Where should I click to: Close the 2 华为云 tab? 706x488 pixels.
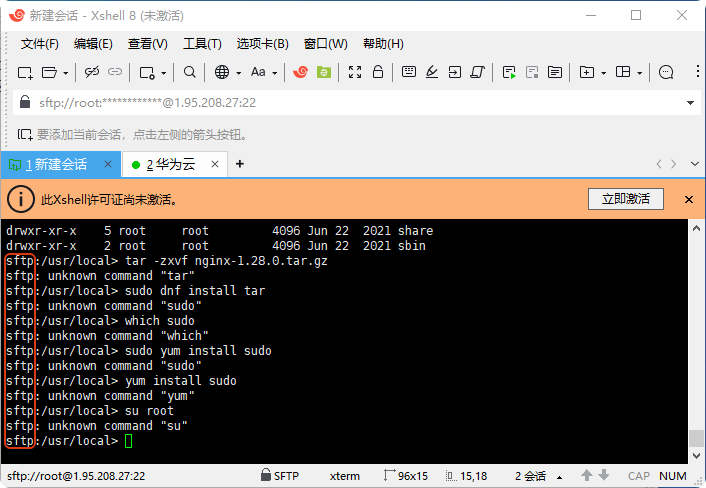[215, 164]
